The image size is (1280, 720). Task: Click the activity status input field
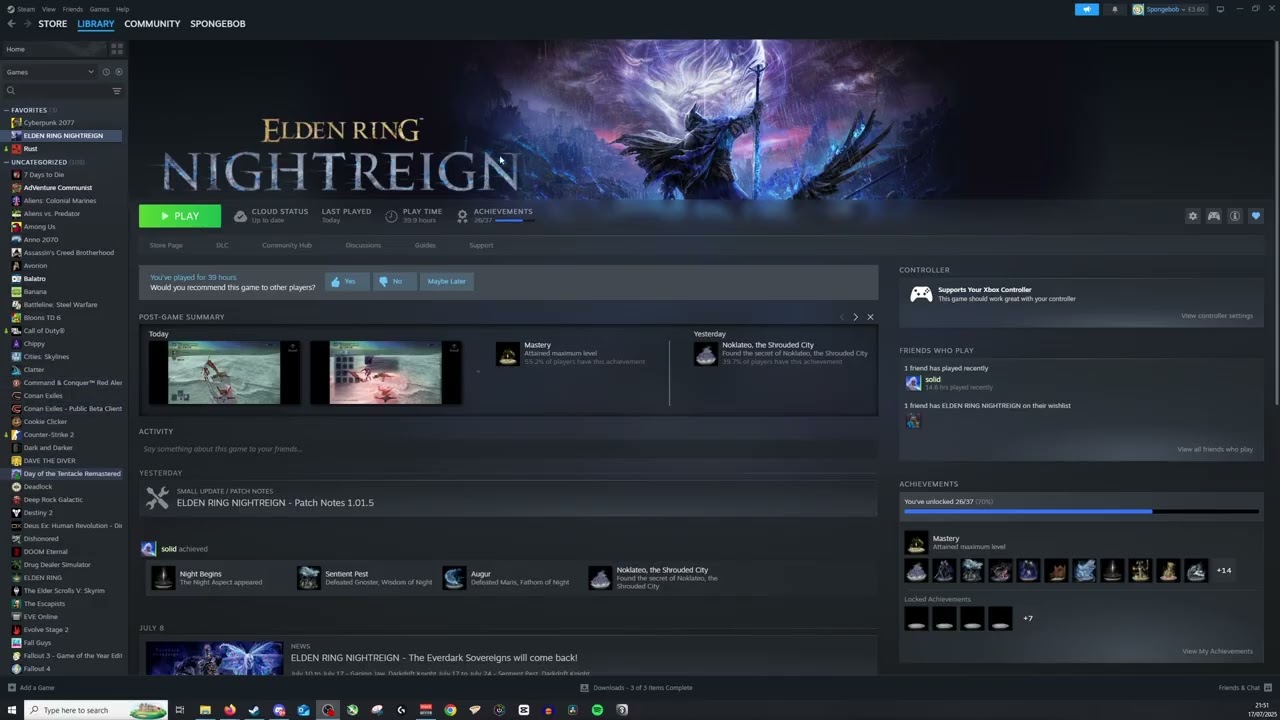point(508,449)
